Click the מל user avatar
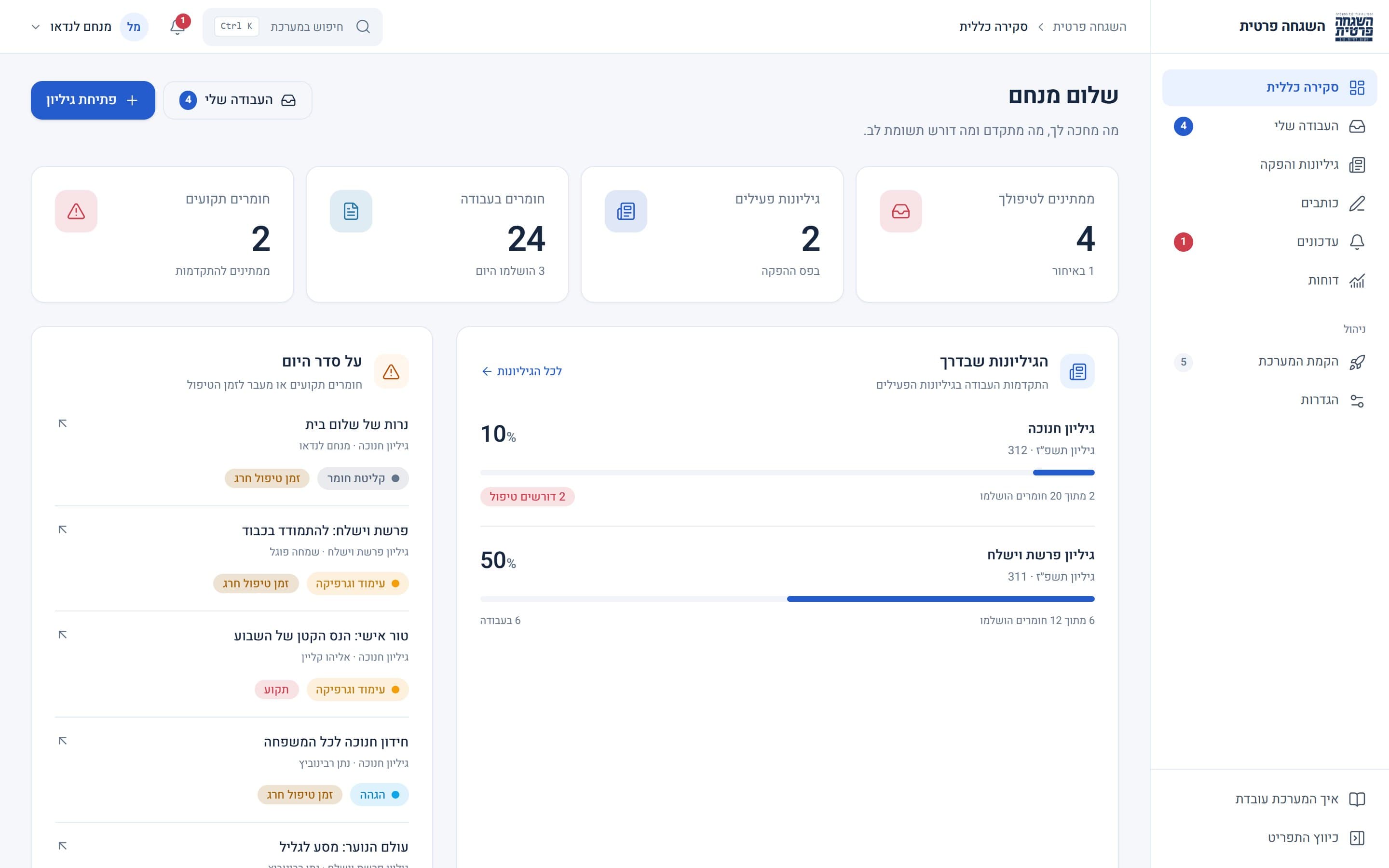Screen dimensions: 1389x868 click(134, 27)
